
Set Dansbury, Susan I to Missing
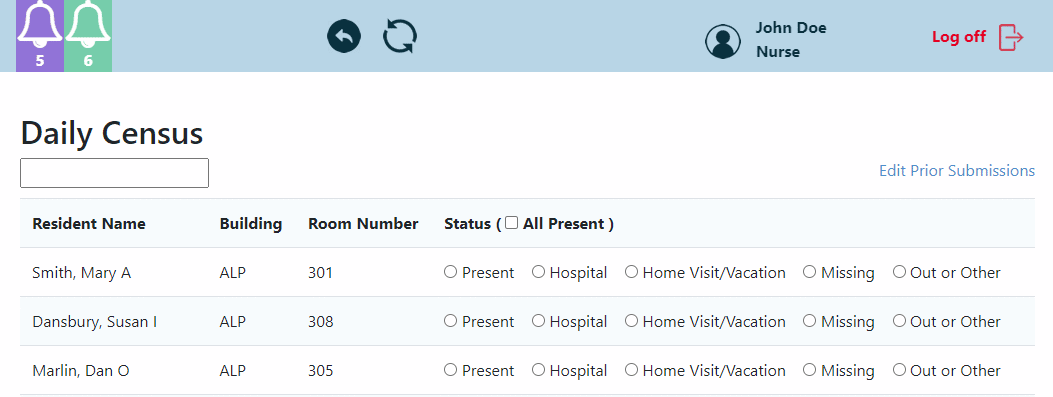click(x=810, y=321)
